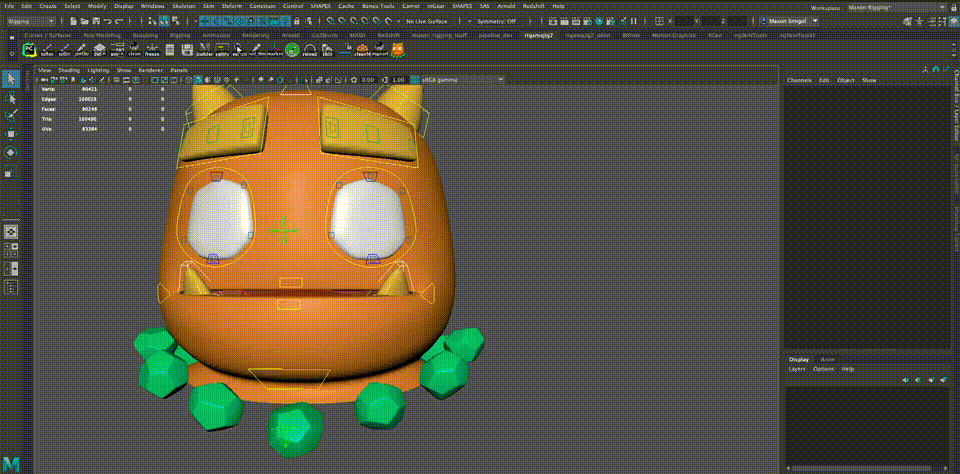Open the viewport Panels menu
960x474 pixels.
pos(179,70)
